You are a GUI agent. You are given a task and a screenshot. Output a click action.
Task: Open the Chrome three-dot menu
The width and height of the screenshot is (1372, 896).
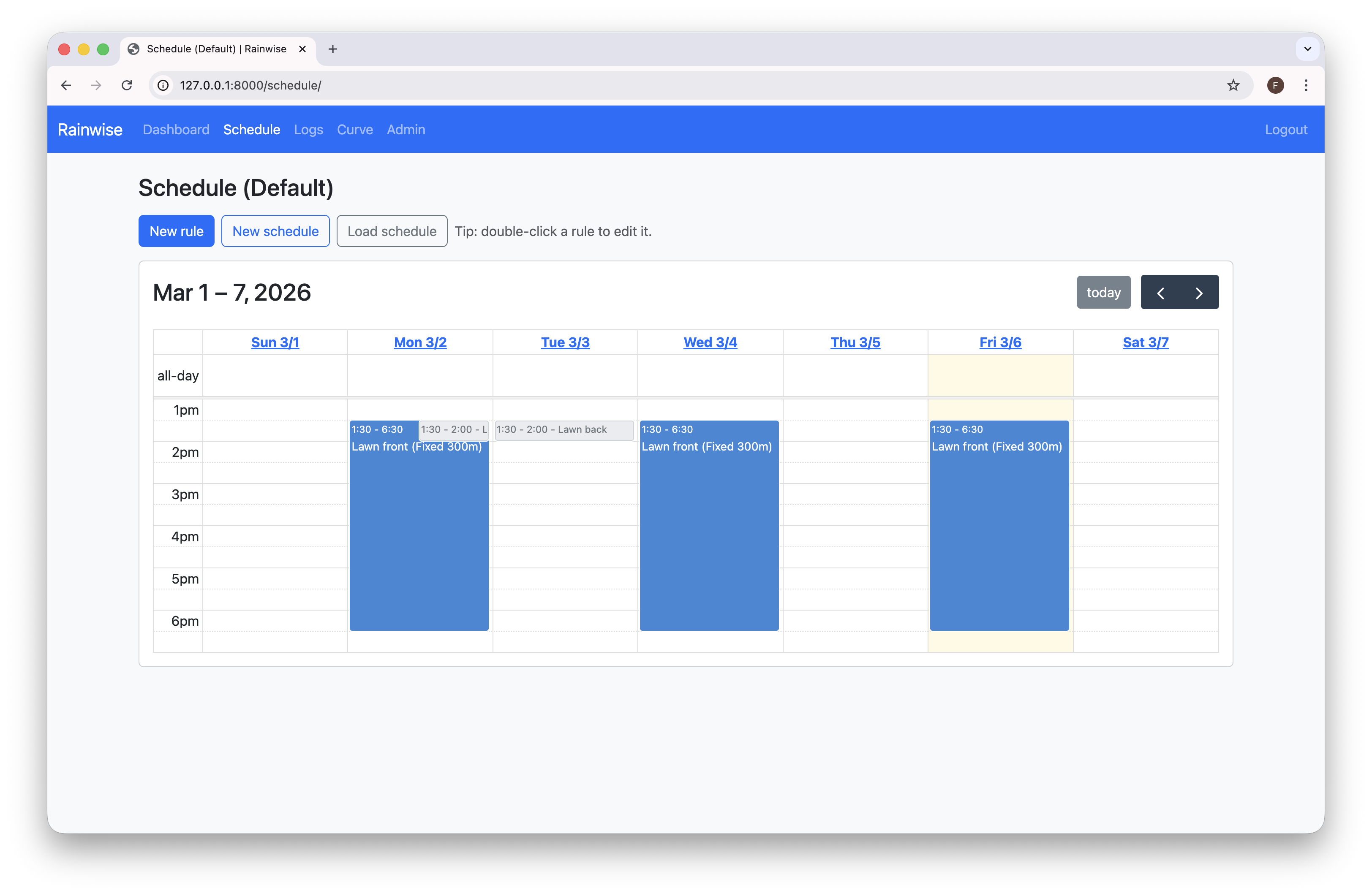click(x=1306, y=85)
